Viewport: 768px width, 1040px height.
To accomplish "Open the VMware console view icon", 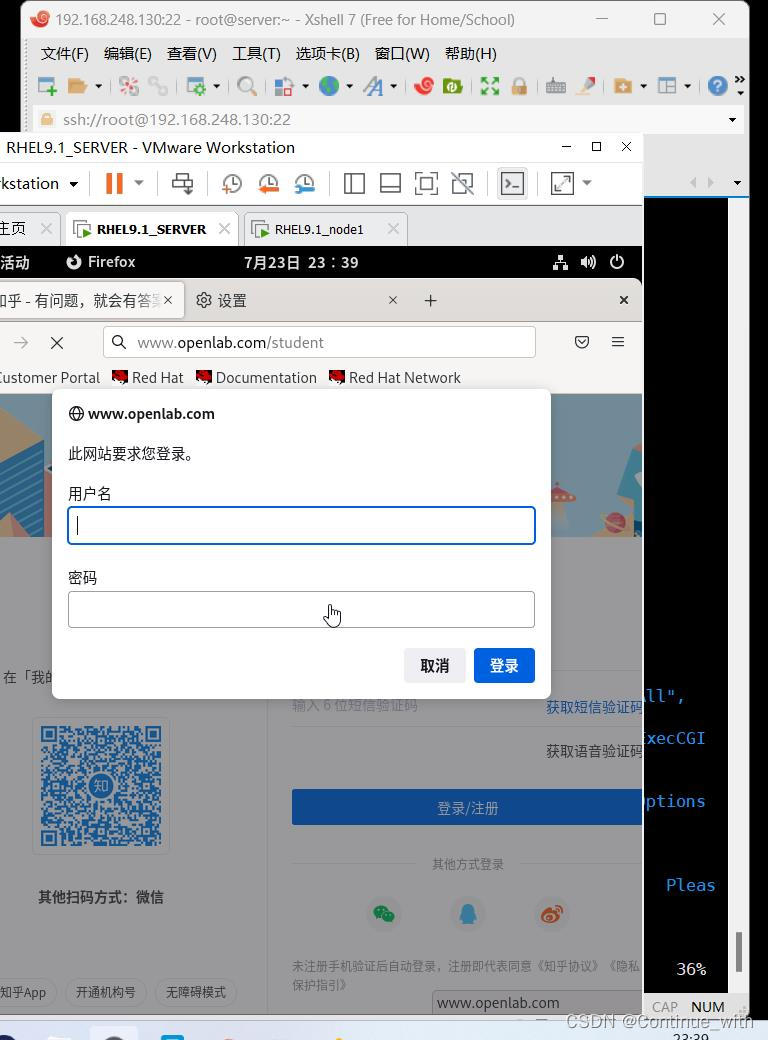I will tap(512, 184).
